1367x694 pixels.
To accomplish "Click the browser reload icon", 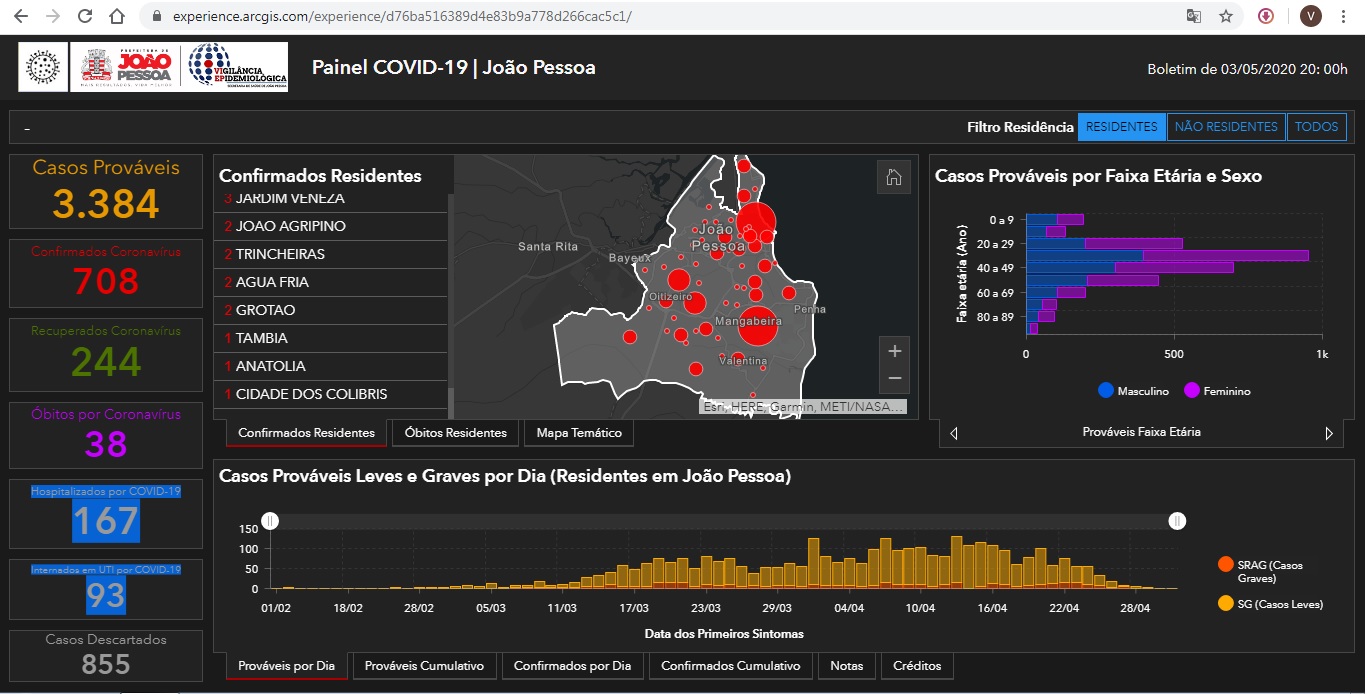I will point(85,17).
